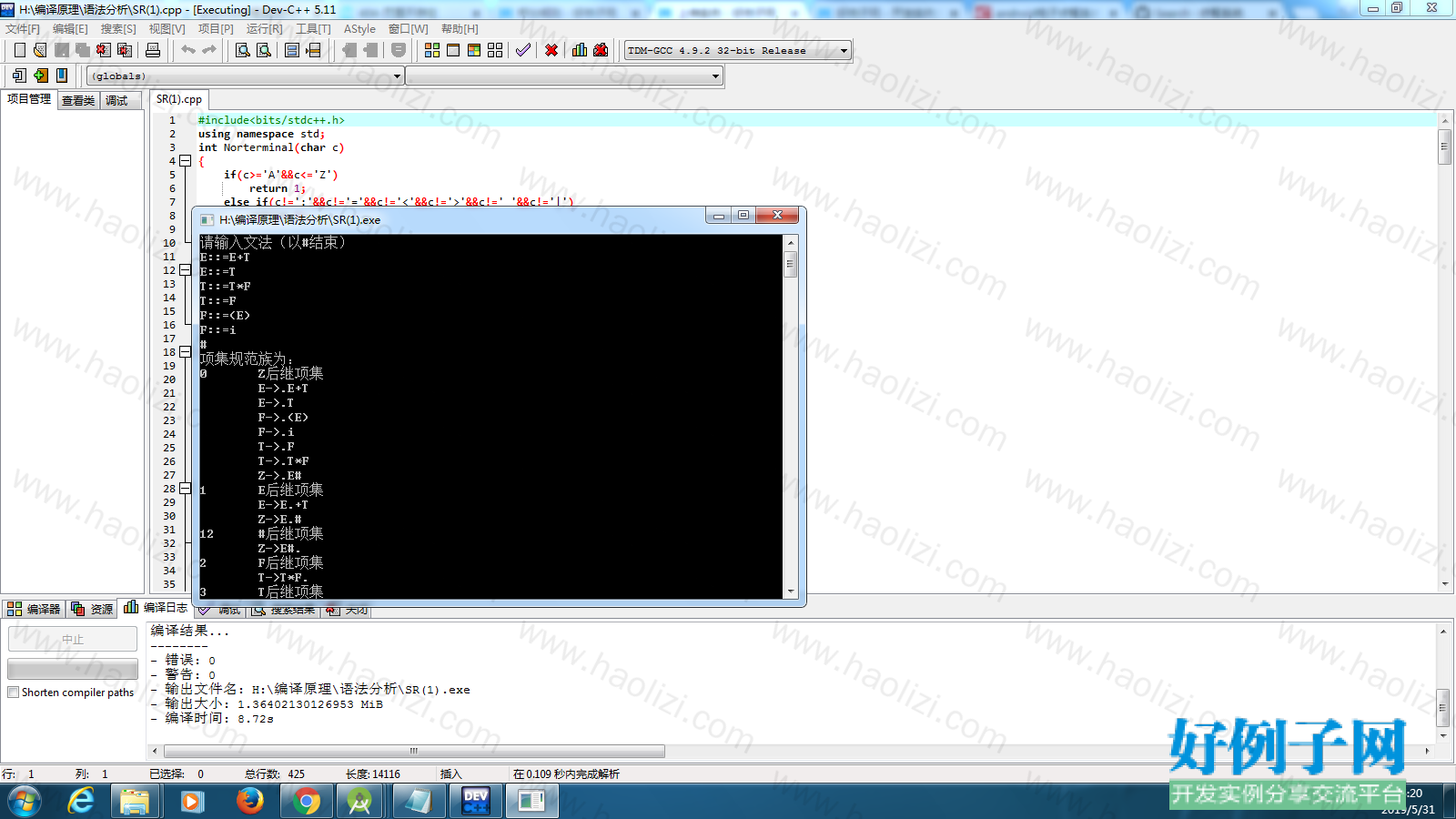Click the Syntax Check checkmark icon
Image resolution: width=1456 pixels, height=819 pixels.
click(523, 50)
